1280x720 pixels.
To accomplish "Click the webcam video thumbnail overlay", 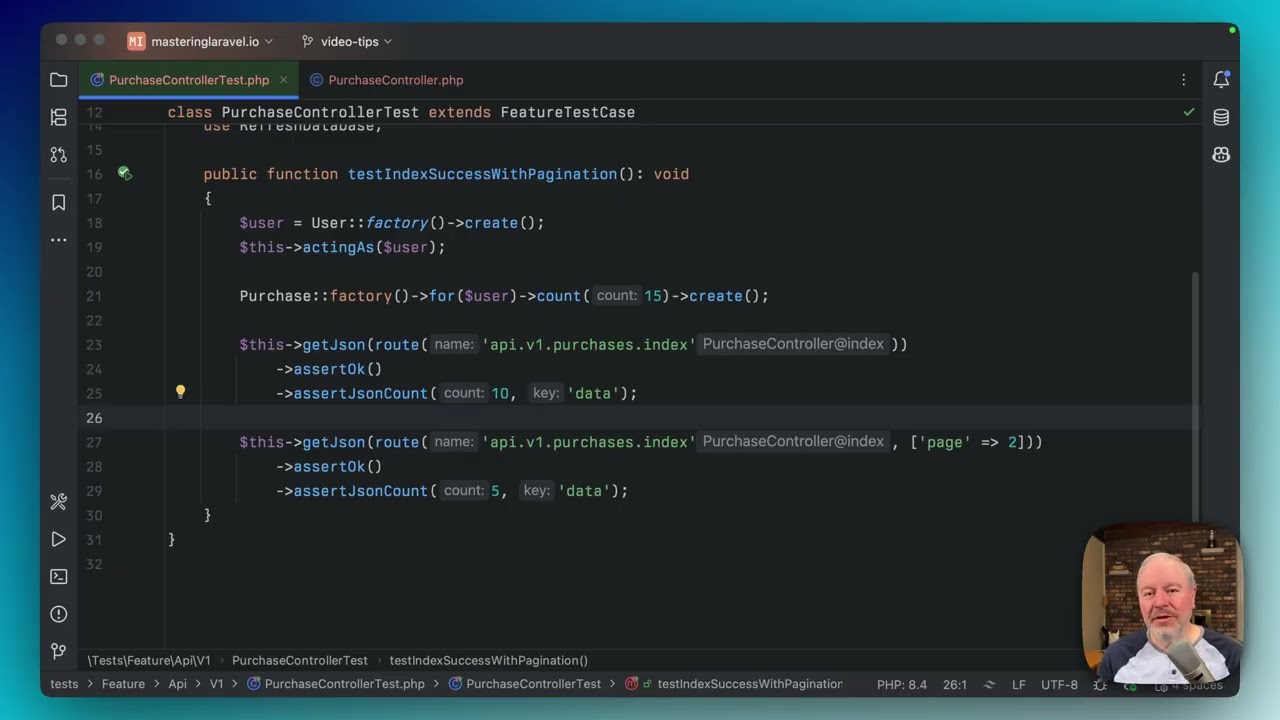I will click(1162, 603).
